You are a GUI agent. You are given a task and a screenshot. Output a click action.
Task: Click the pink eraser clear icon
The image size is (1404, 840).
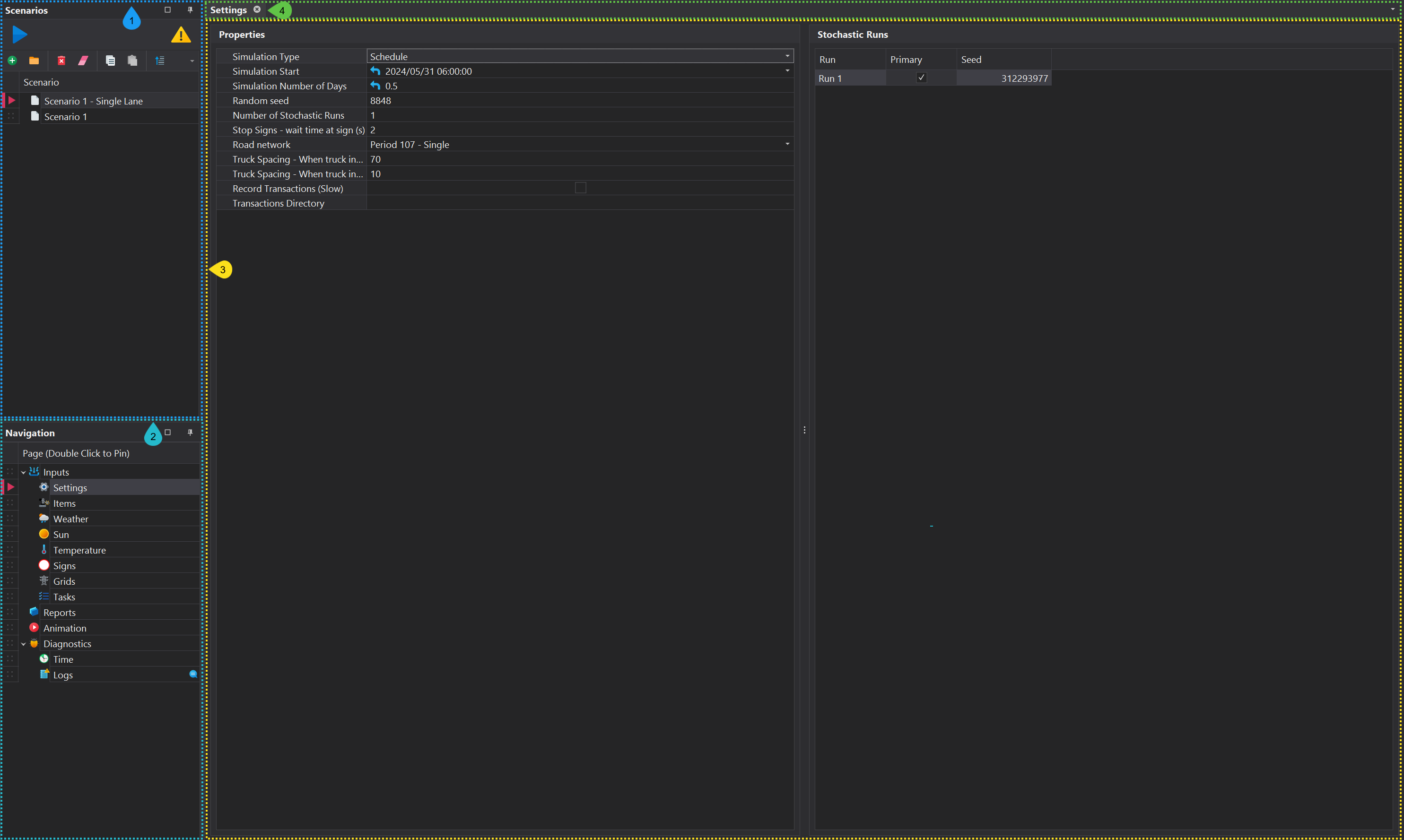83,61
